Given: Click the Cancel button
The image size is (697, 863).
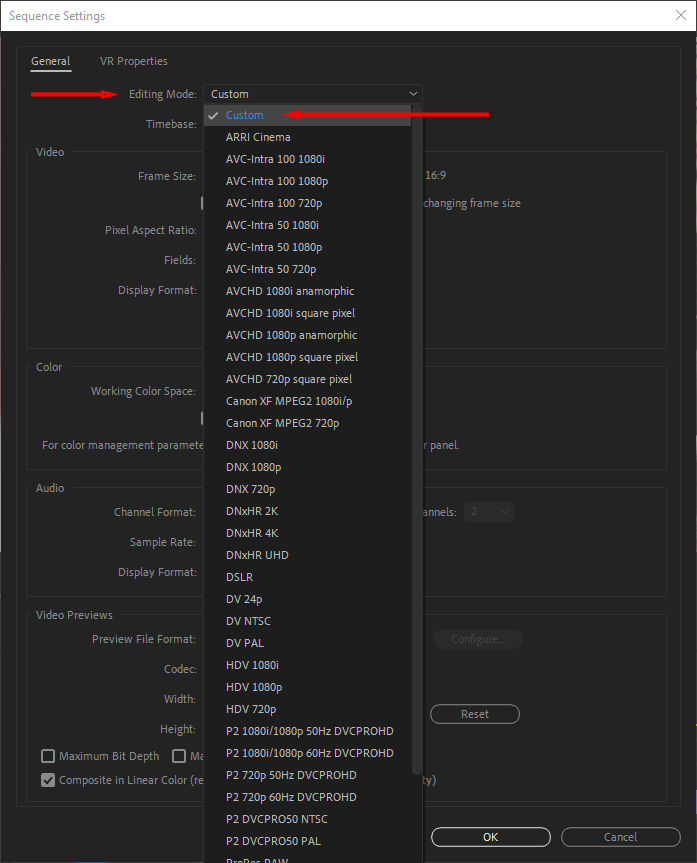Looking at the screenshot, I should [620, 837].
